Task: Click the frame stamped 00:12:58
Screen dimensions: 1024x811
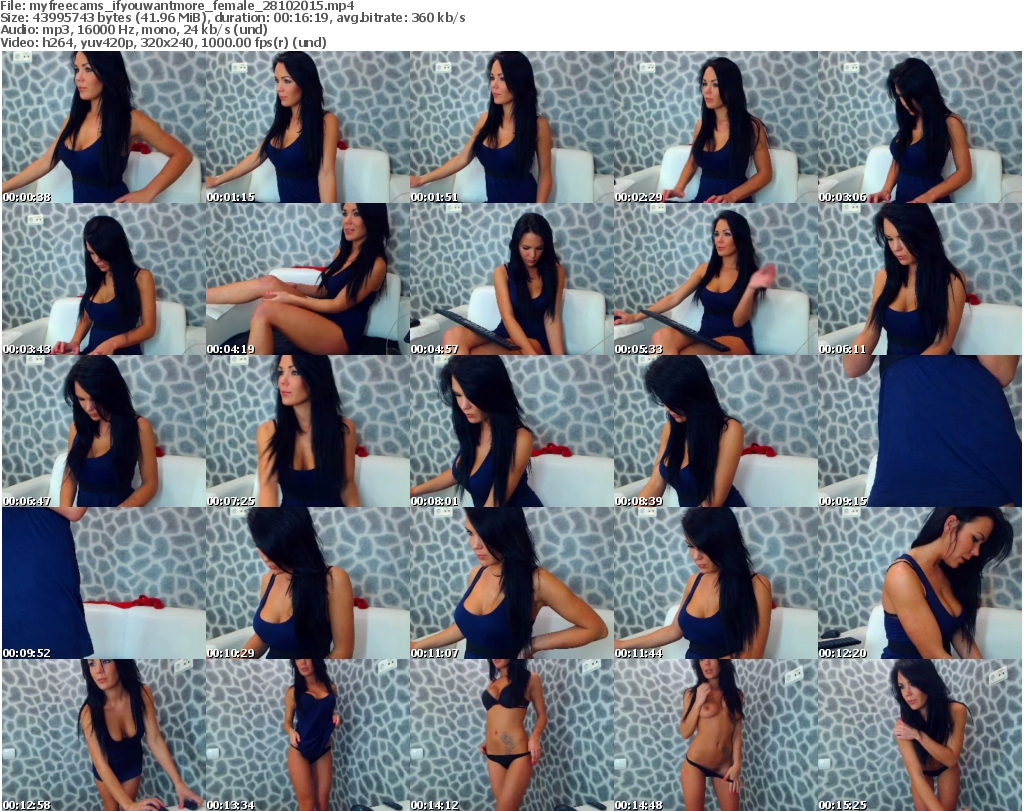Action: pos(104,735)
